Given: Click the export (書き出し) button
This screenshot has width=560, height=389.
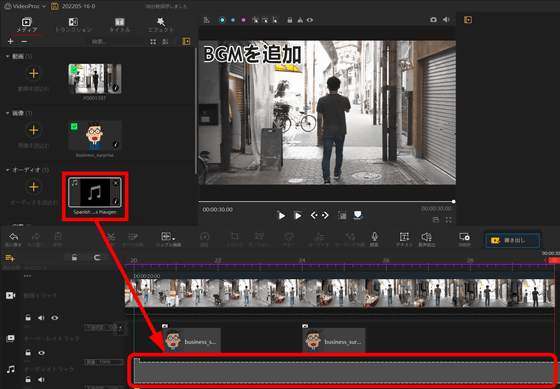Looking at the screenshot, I should [x=512, y=240].
